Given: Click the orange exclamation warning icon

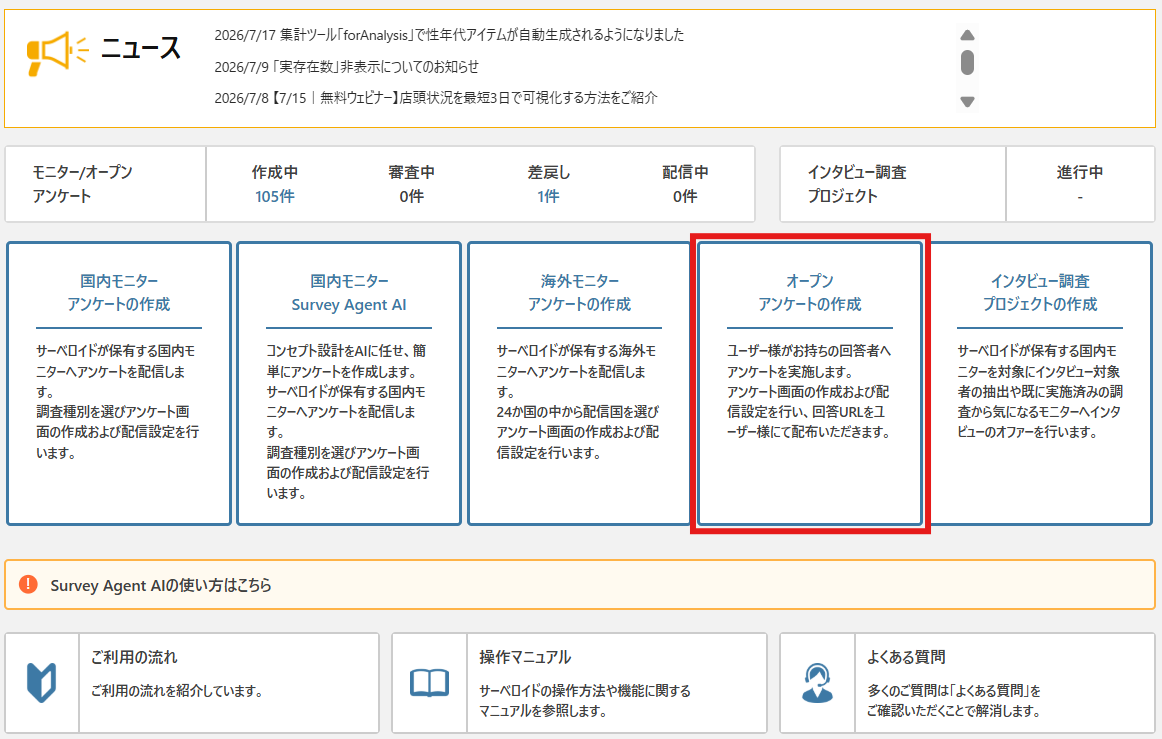Looking at the screenshot, I should 28,584.
